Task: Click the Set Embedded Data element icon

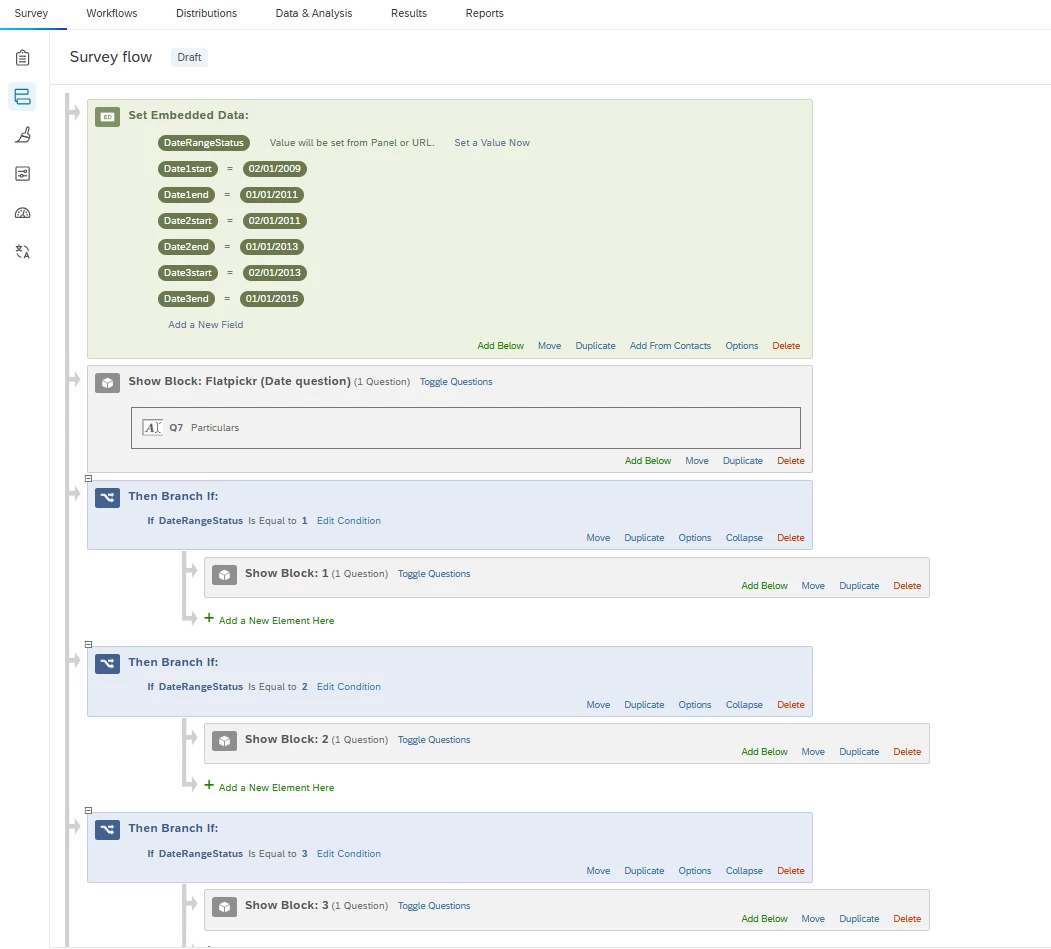Action: [107, 117]
